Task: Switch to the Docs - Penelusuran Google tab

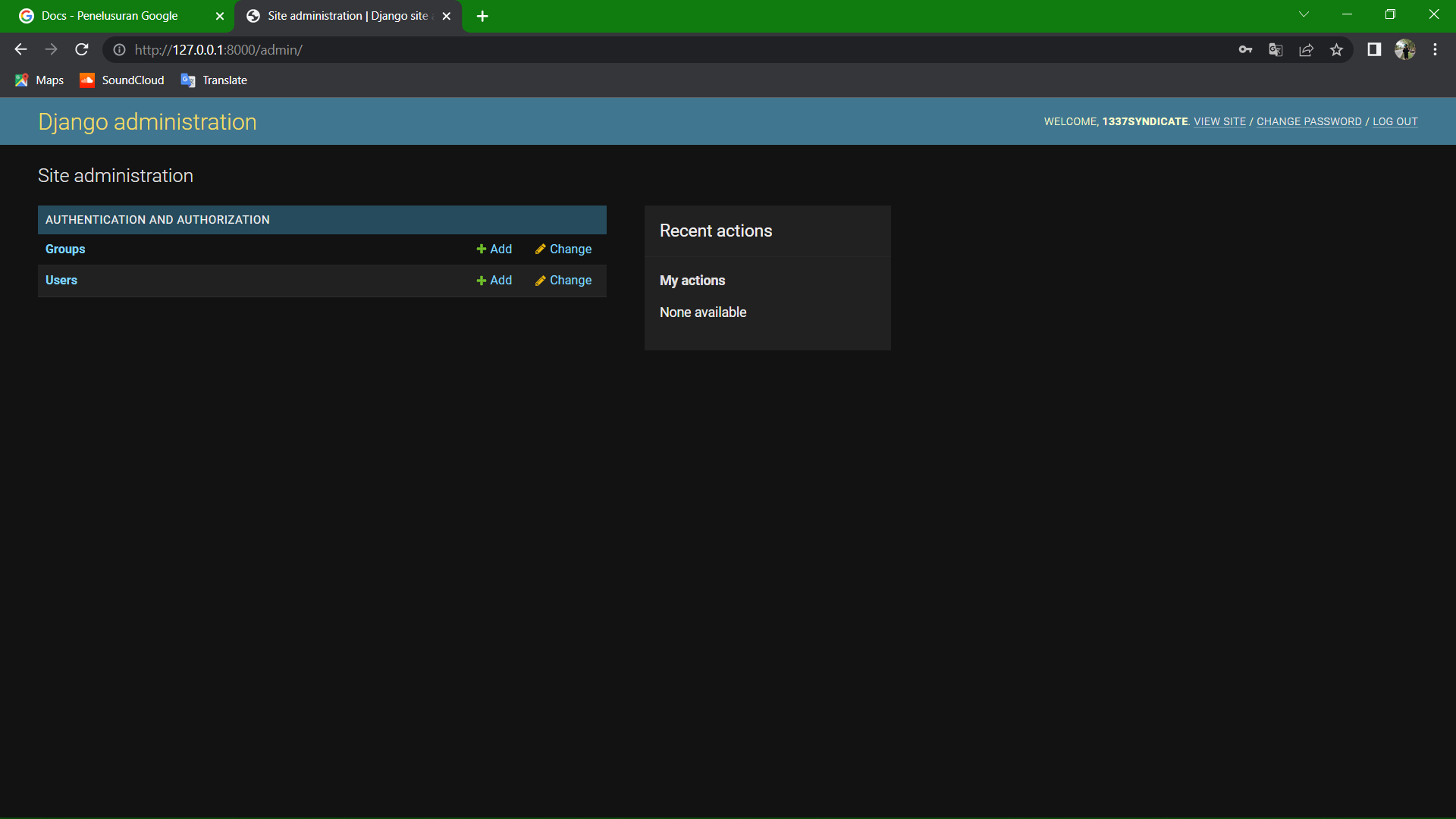Action: pyautogui.click(x=110, y=16)
